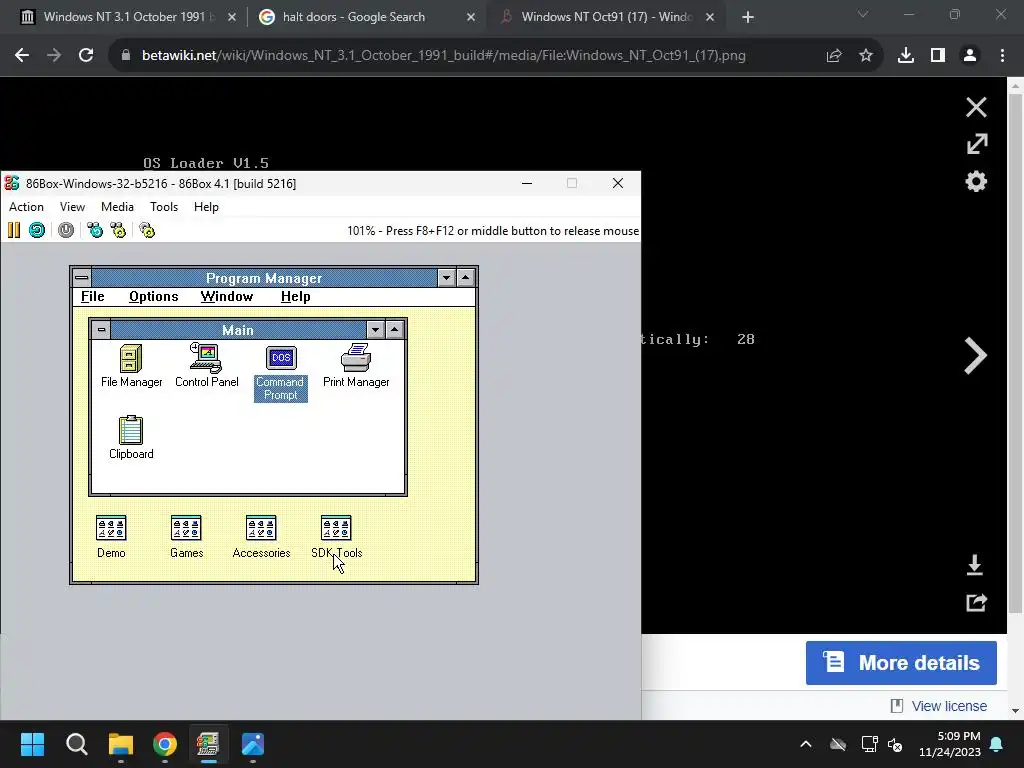Open File Explorer from taskbar
The image size is (1024, 768).
point(121,744)
